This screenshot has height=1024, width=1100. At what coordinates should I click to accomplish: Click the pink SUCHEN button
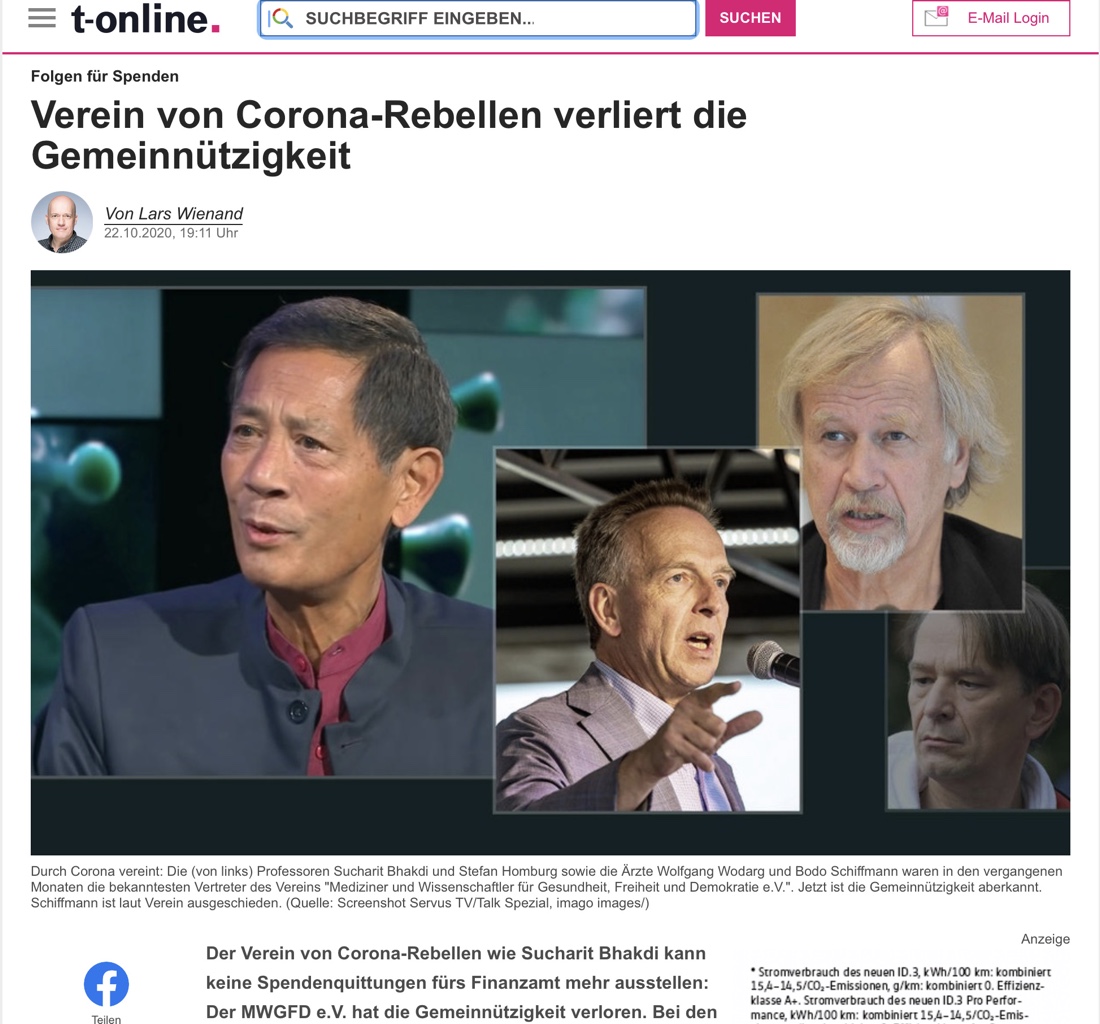(x=750, y=18)
